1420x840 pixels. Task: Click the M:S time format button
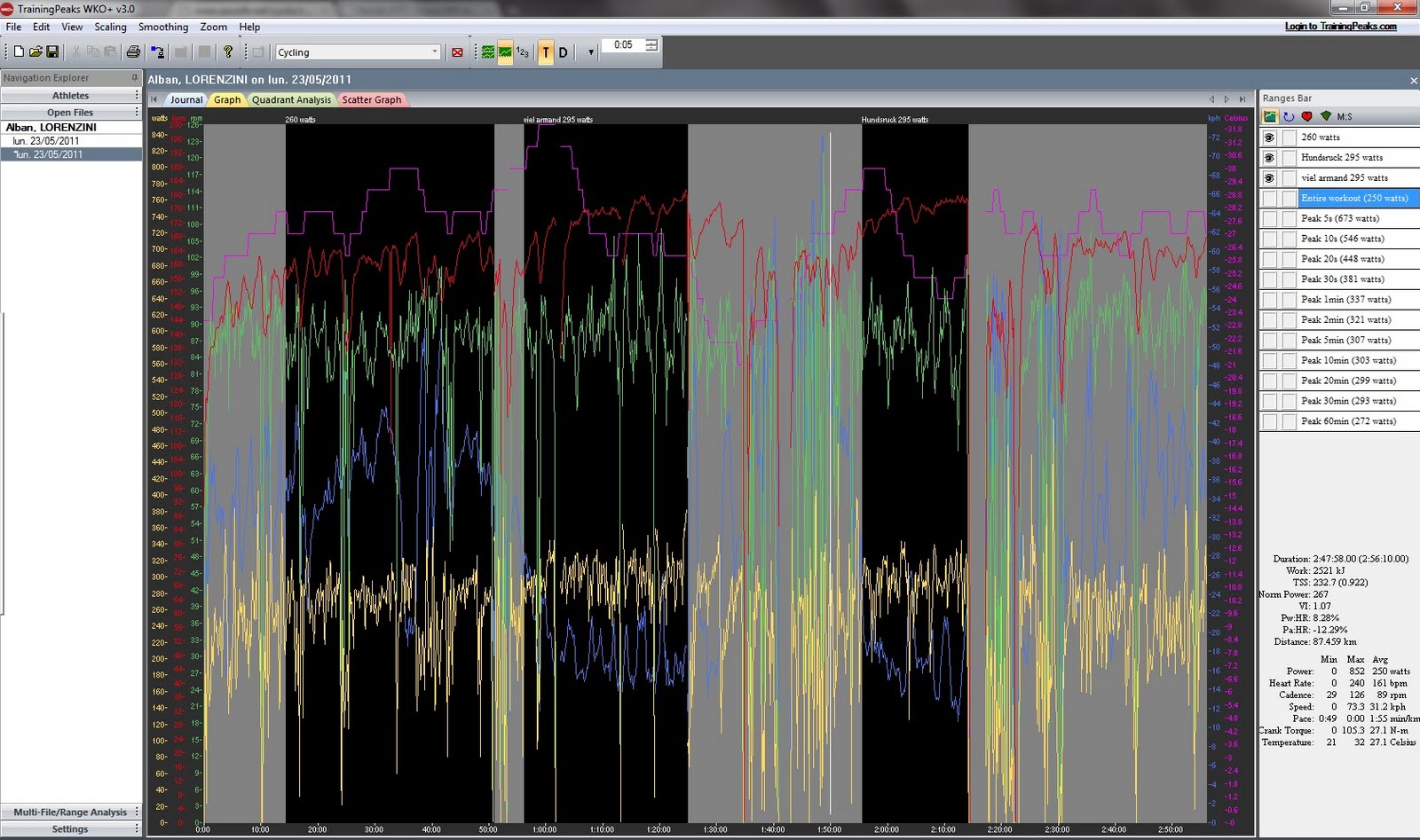click(1345, 117)
